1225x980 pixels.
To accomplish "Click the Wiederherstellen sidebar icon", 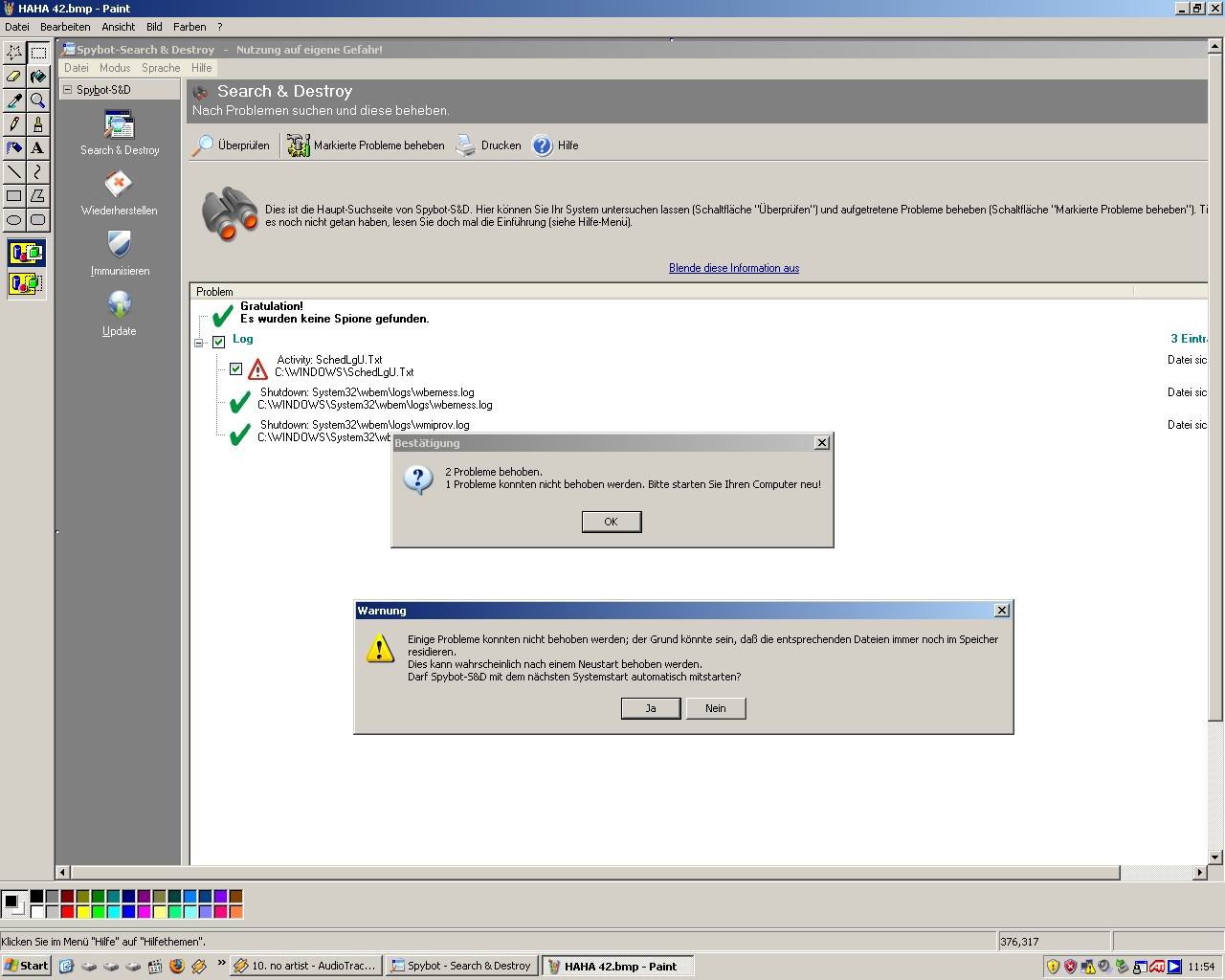I will (119, 185).
